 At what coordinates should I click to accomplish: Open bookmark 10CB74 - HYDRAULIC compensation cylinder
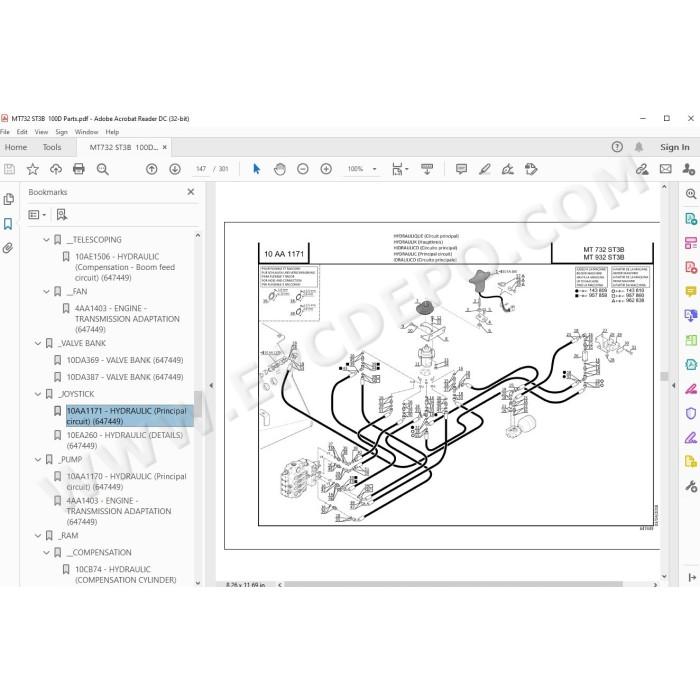click(125, 575)
